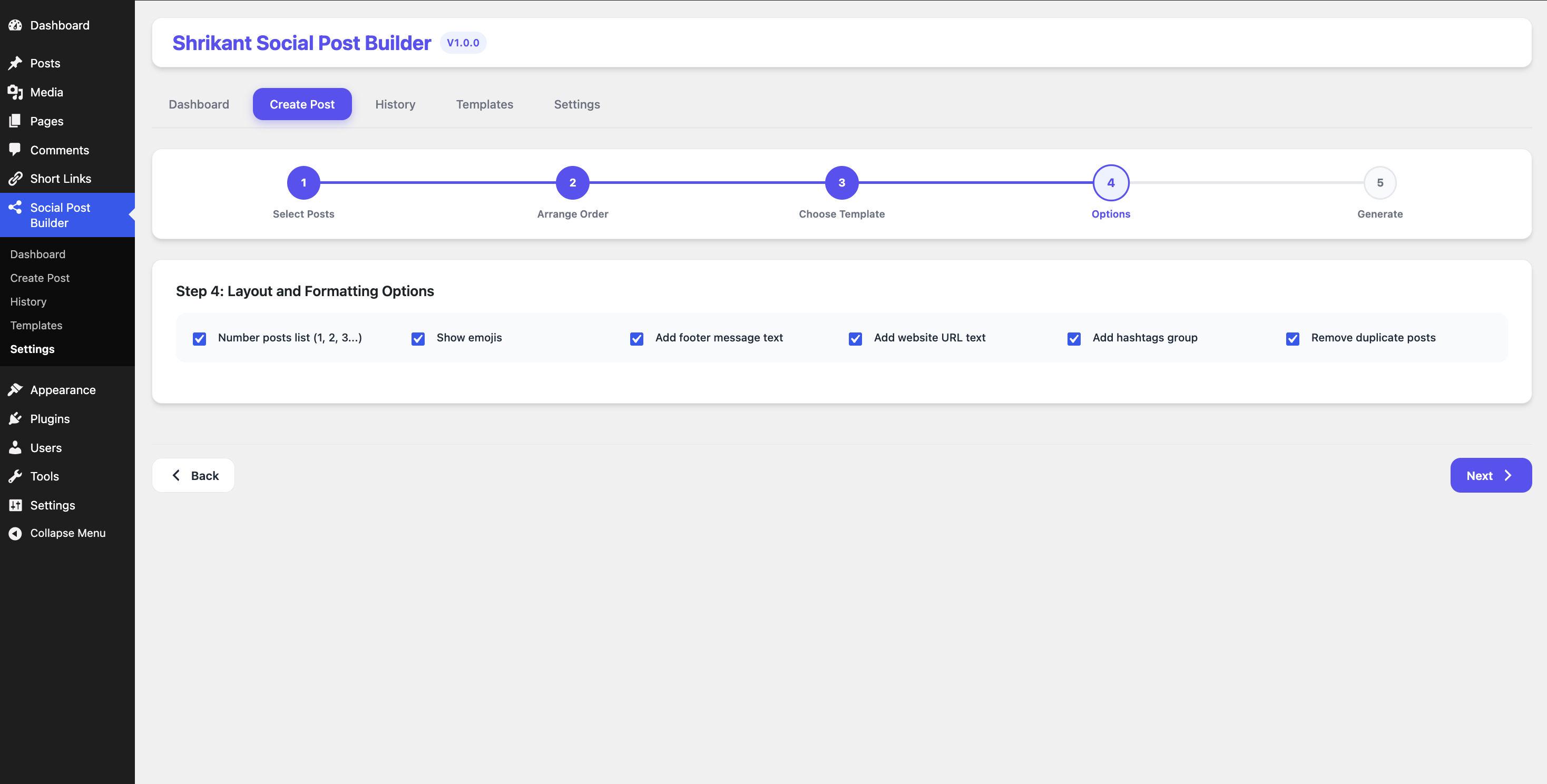Screen dimensions: 1547x784
Task: Disable the Add hashtags group checkbox
Action: pos(1074,339)
